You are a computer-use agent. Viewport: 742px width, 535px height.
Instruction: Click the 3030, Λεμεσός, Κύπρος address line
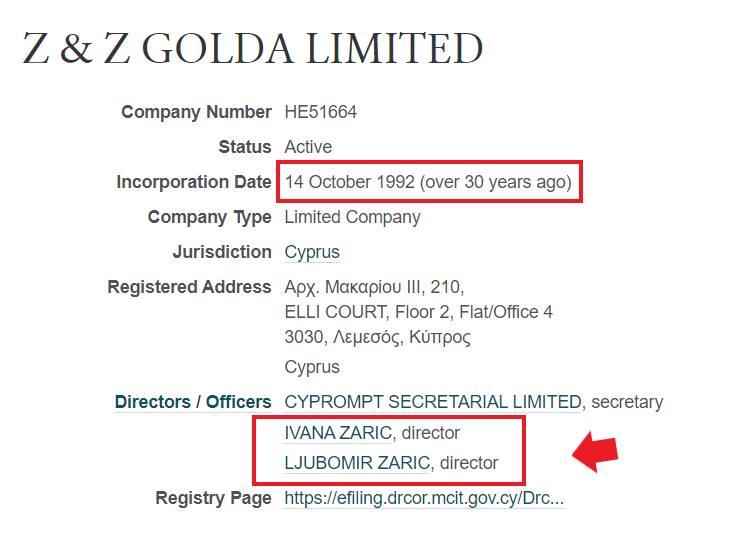[378, 337]
